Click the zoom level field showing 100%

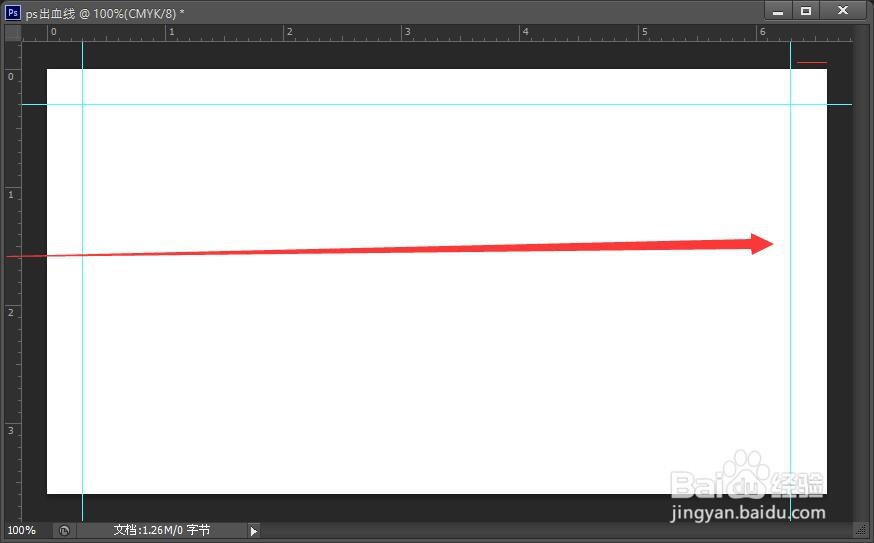(22, 530)
